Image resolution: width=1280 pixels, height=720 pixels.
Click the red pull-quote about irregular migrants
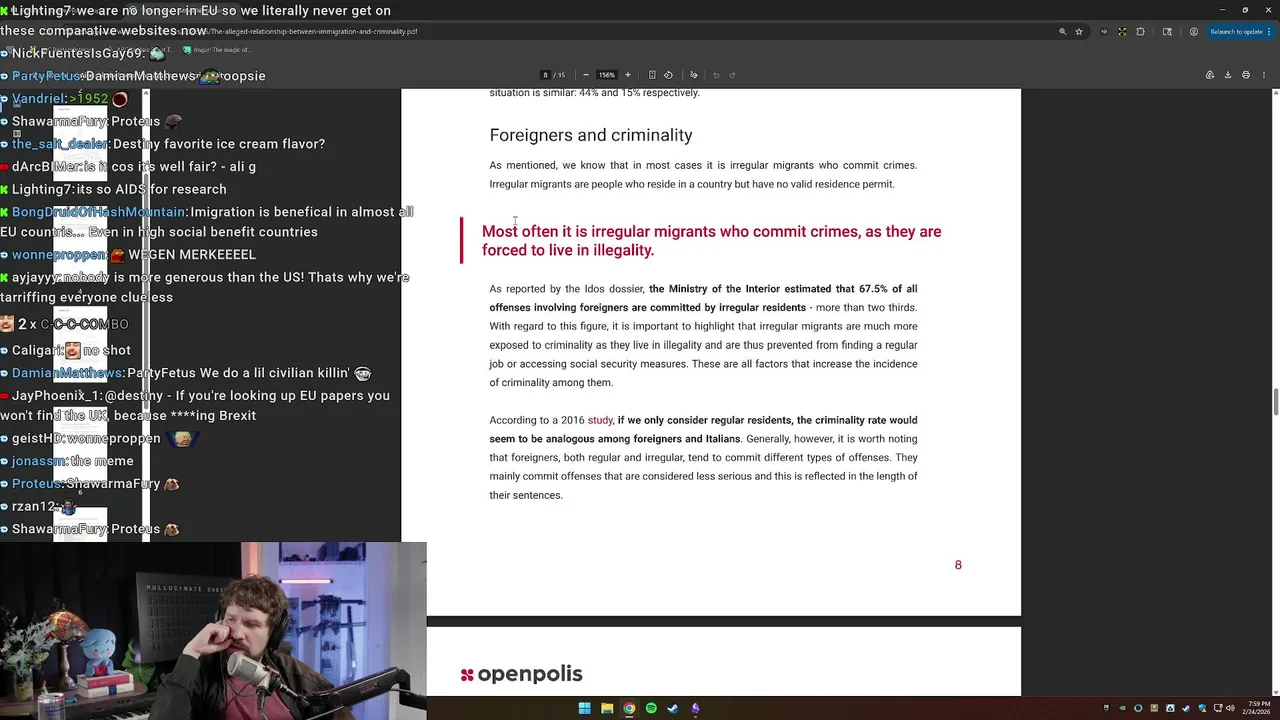[x=711, y=241]
